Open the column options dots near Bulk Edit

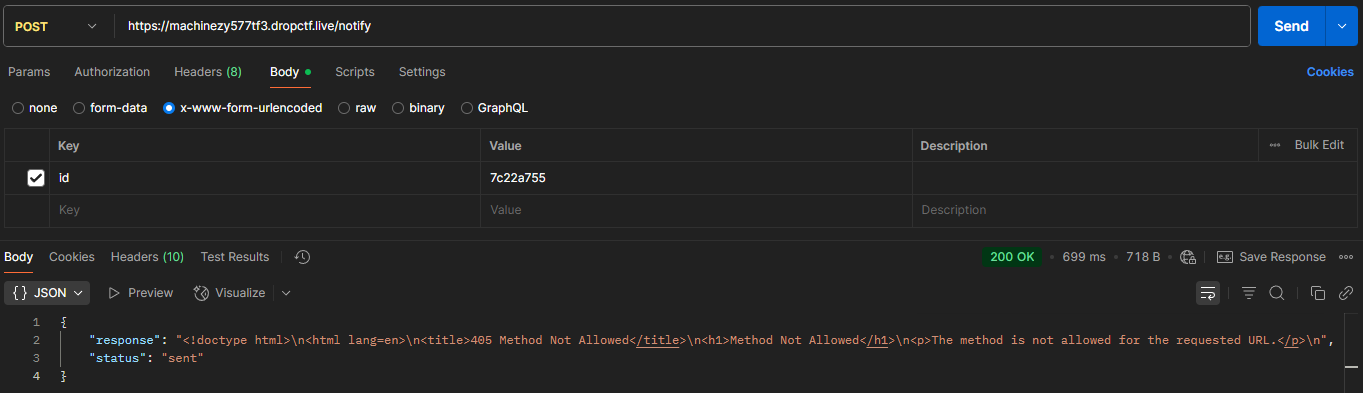[1275, 145]
